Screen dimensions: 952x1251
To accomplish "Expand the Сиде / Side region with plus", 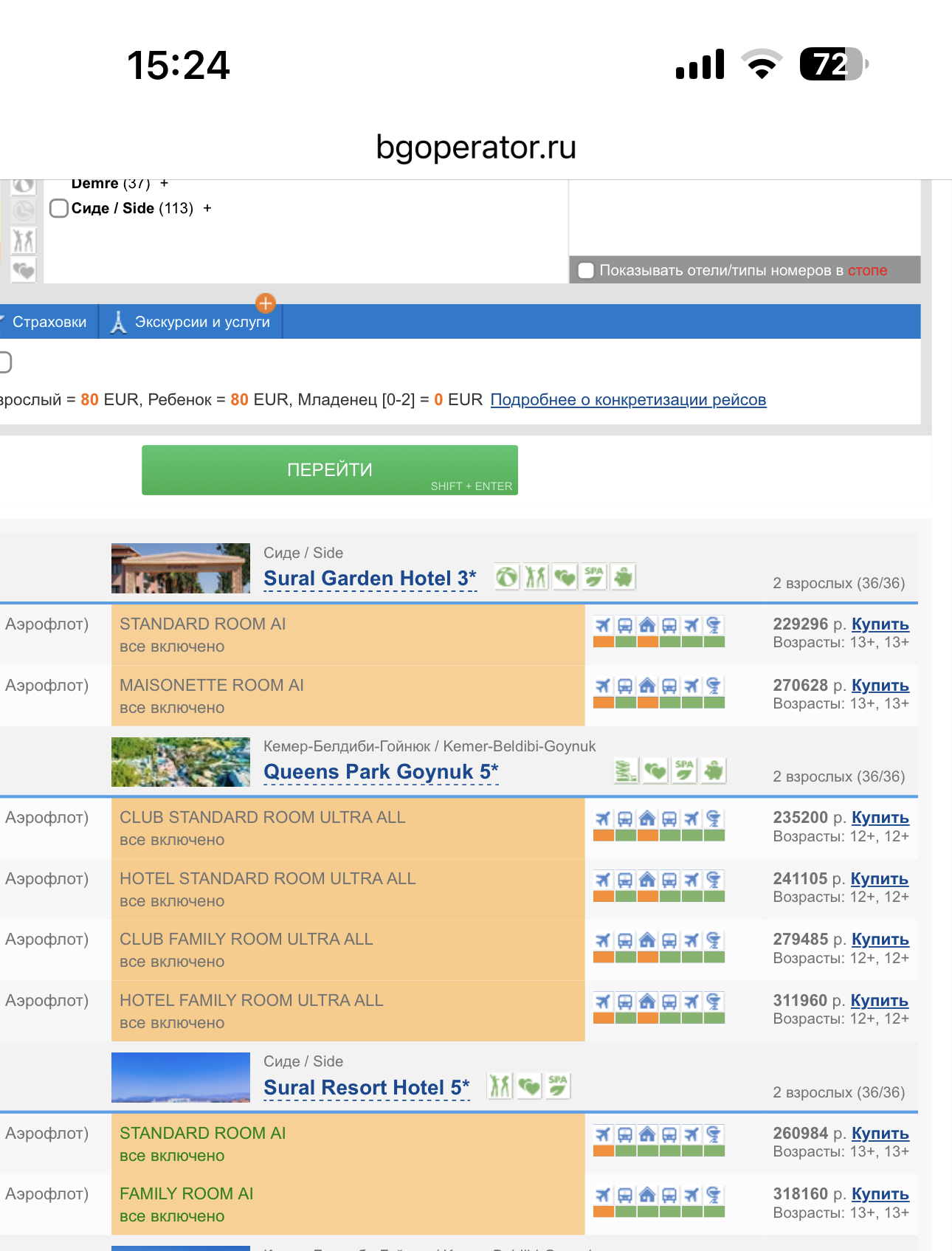I will click(207, 208).
